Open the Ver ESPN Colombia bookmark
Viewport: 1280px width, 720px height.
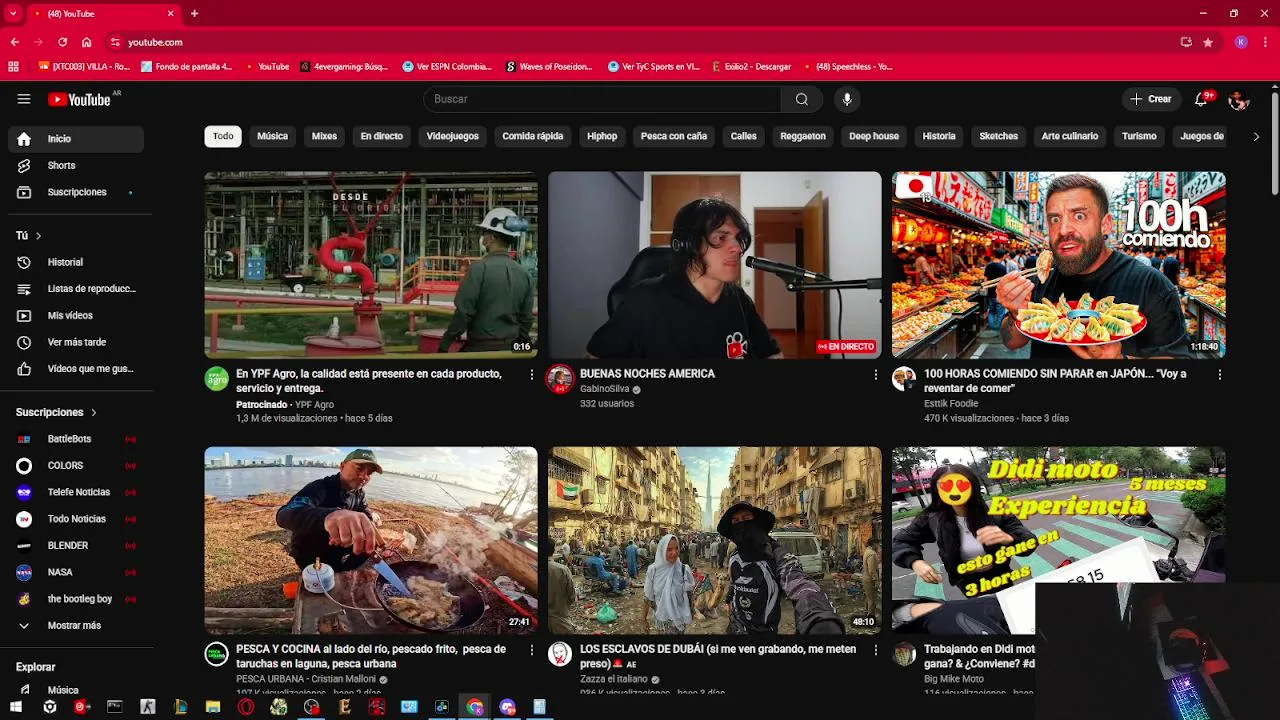click(x=447, y=67)
